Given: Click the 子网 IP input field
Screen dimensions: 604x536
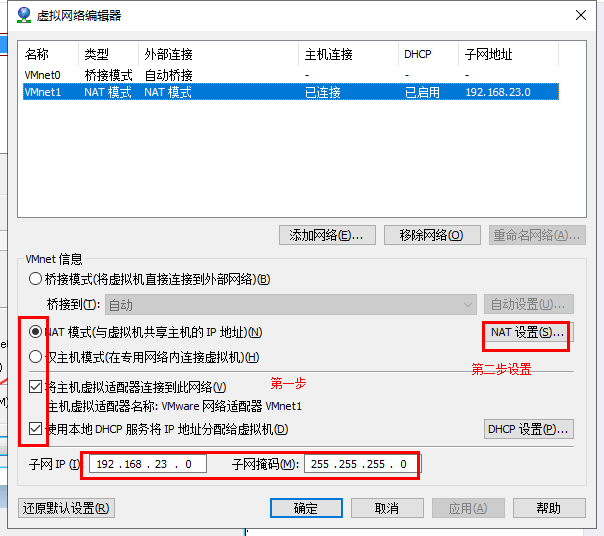Looking at the screenshot, I should coord(148,464).
